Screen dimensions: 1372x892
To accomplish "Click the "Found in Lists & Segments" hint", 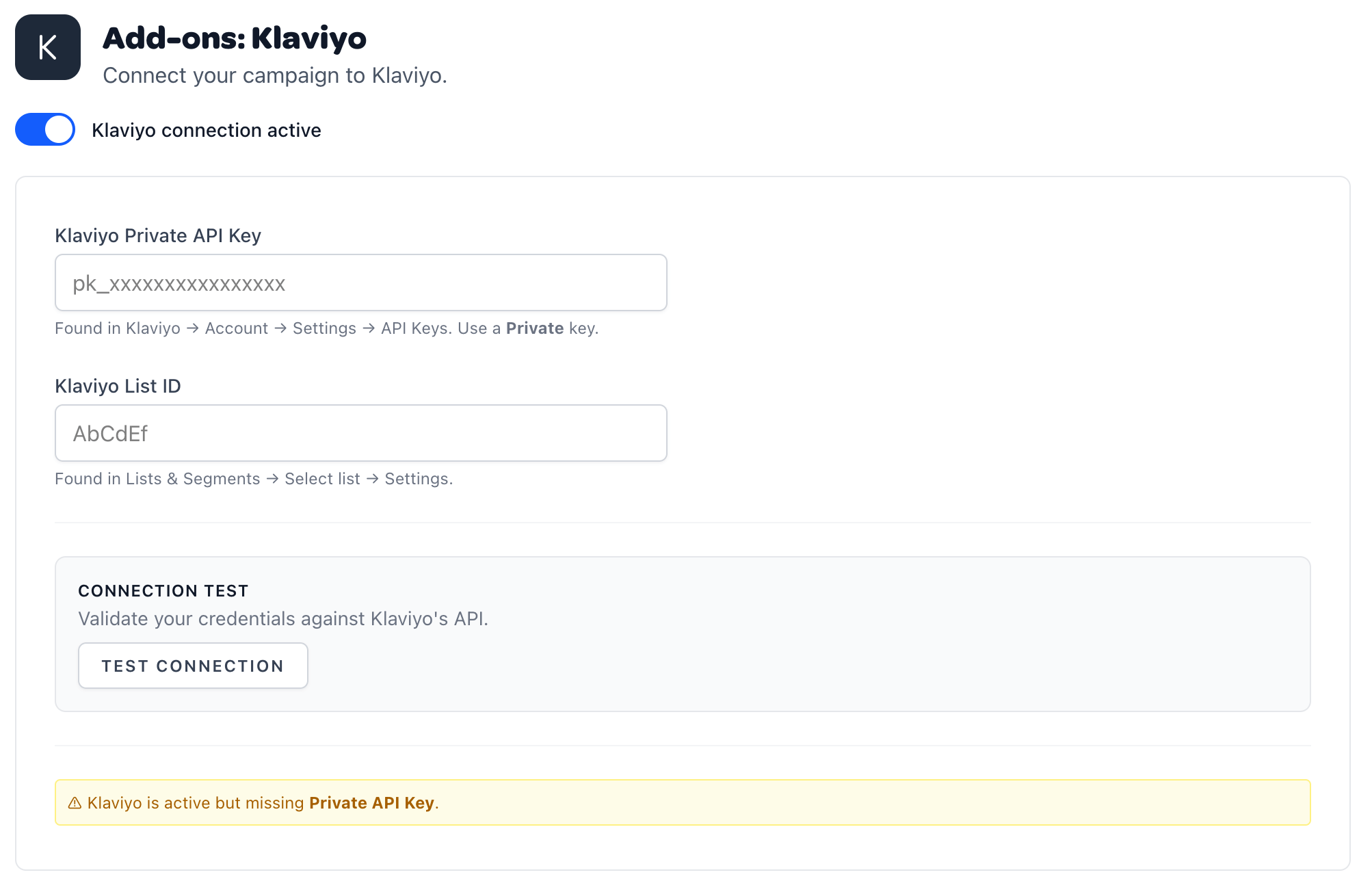I will (157, 479).
